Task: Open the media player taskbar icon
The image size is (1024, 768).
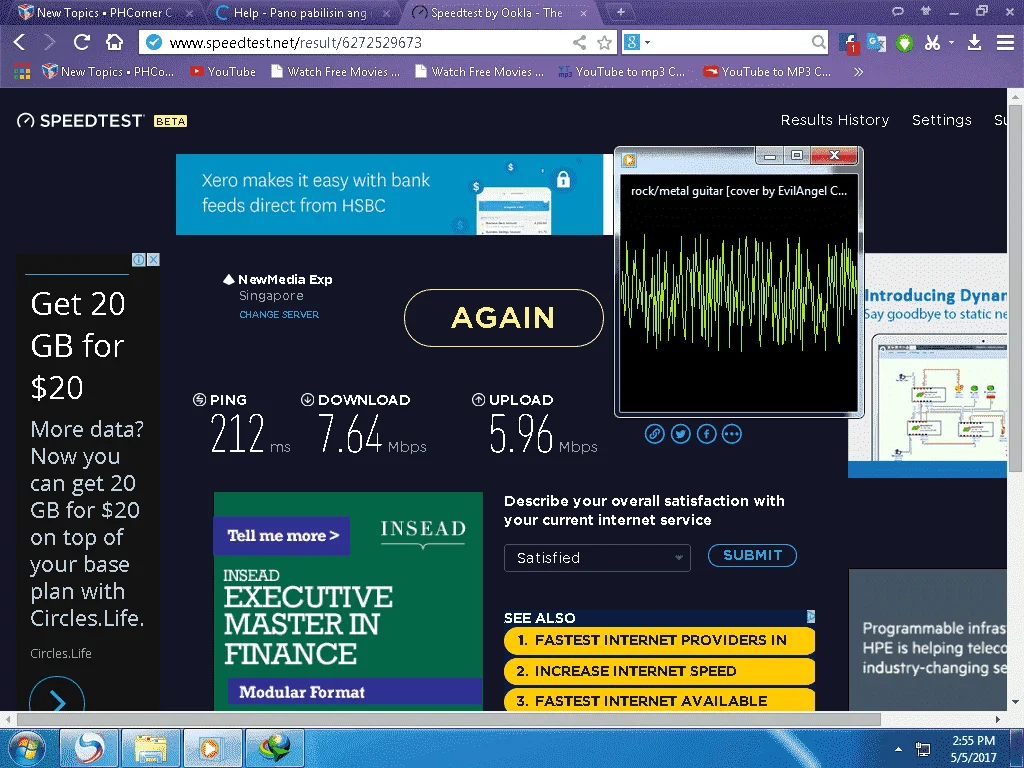Action: 212,748
